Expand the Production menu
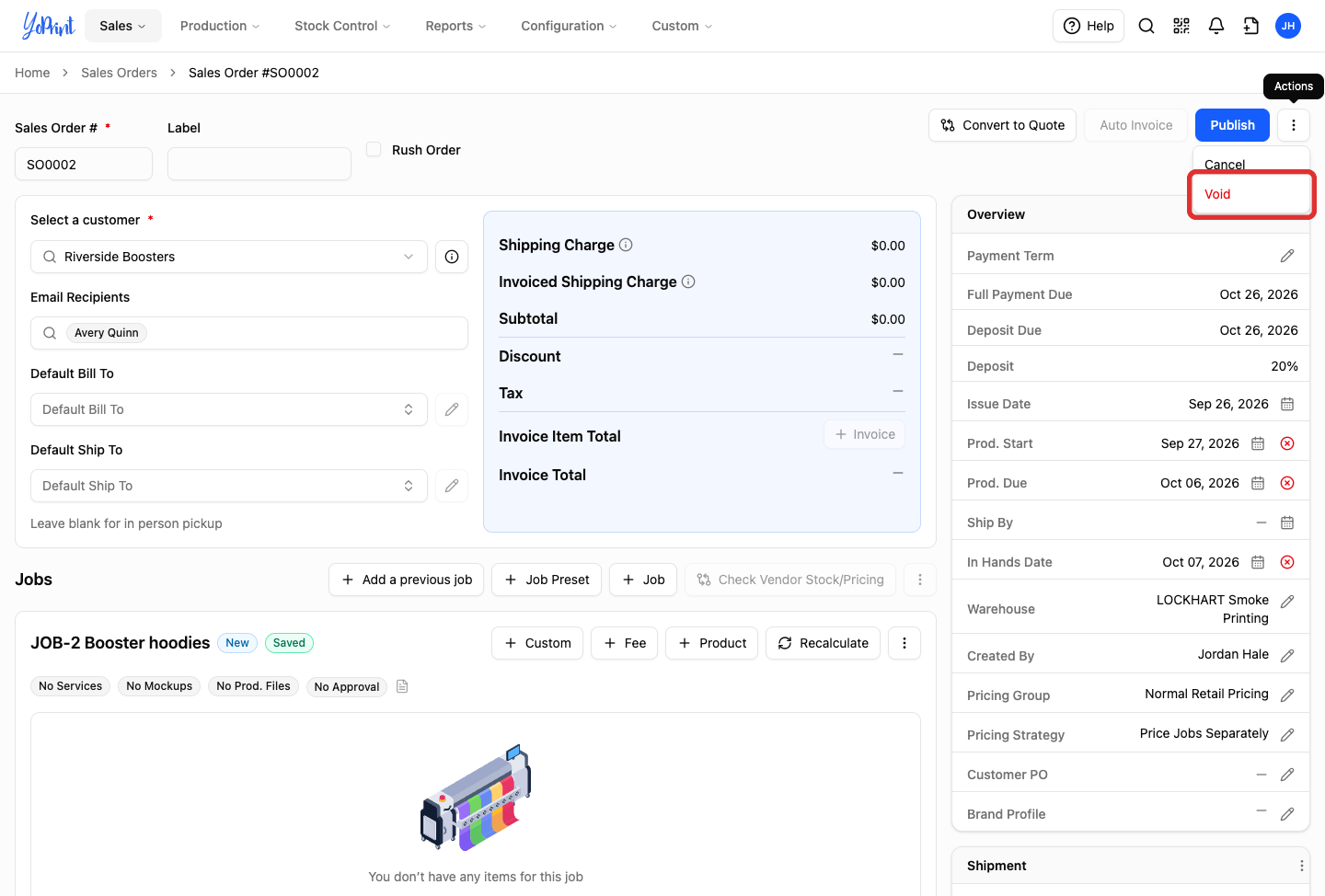This screenshot has height=896, width=1325. [x=220, y=26]
